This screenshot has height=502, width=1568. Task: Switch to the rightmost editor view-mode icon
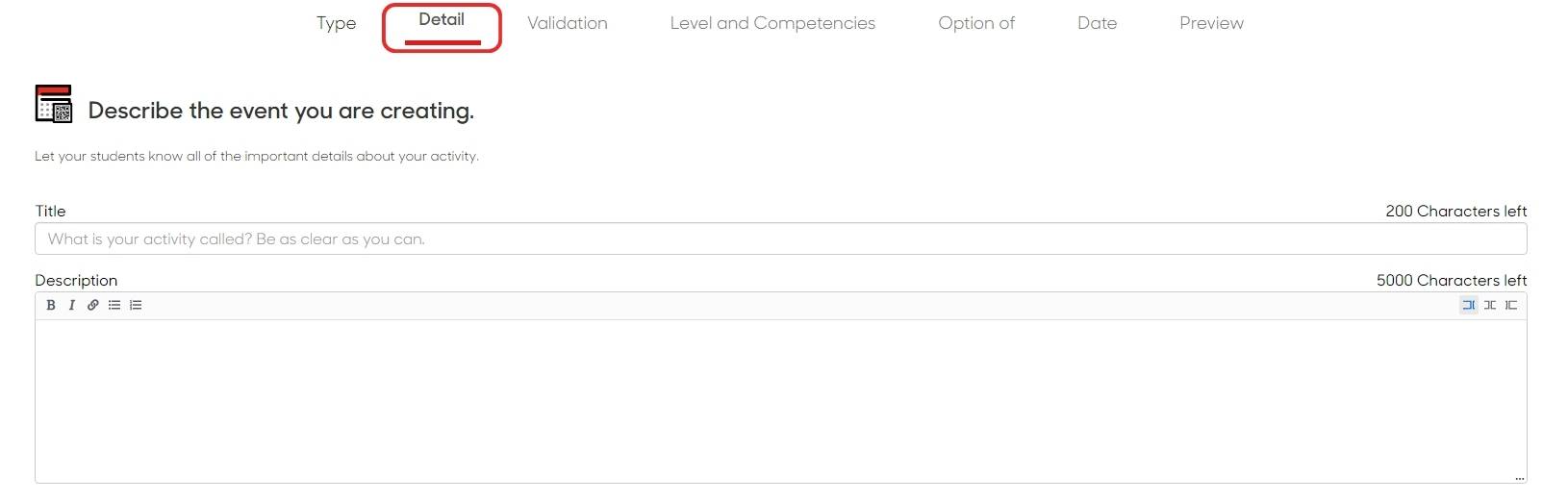tap(1511, 305)
